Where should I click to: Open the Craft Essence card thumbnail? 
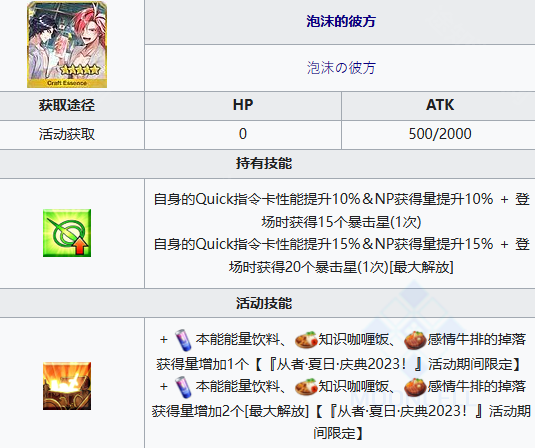point(67,44)
